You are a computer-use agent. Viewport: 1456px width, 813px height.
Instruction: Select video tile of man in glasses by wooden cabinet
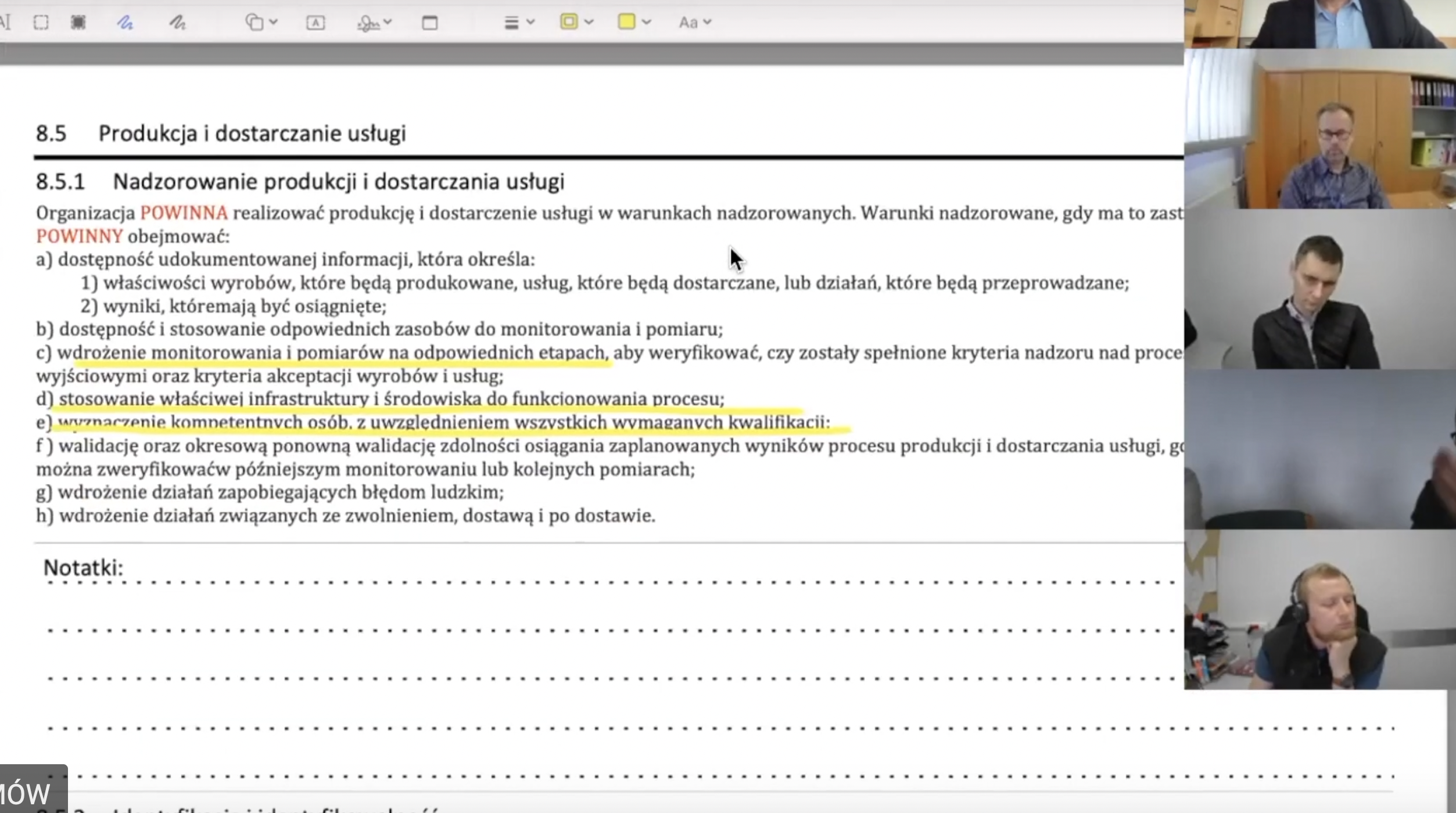pos(1320,128)
